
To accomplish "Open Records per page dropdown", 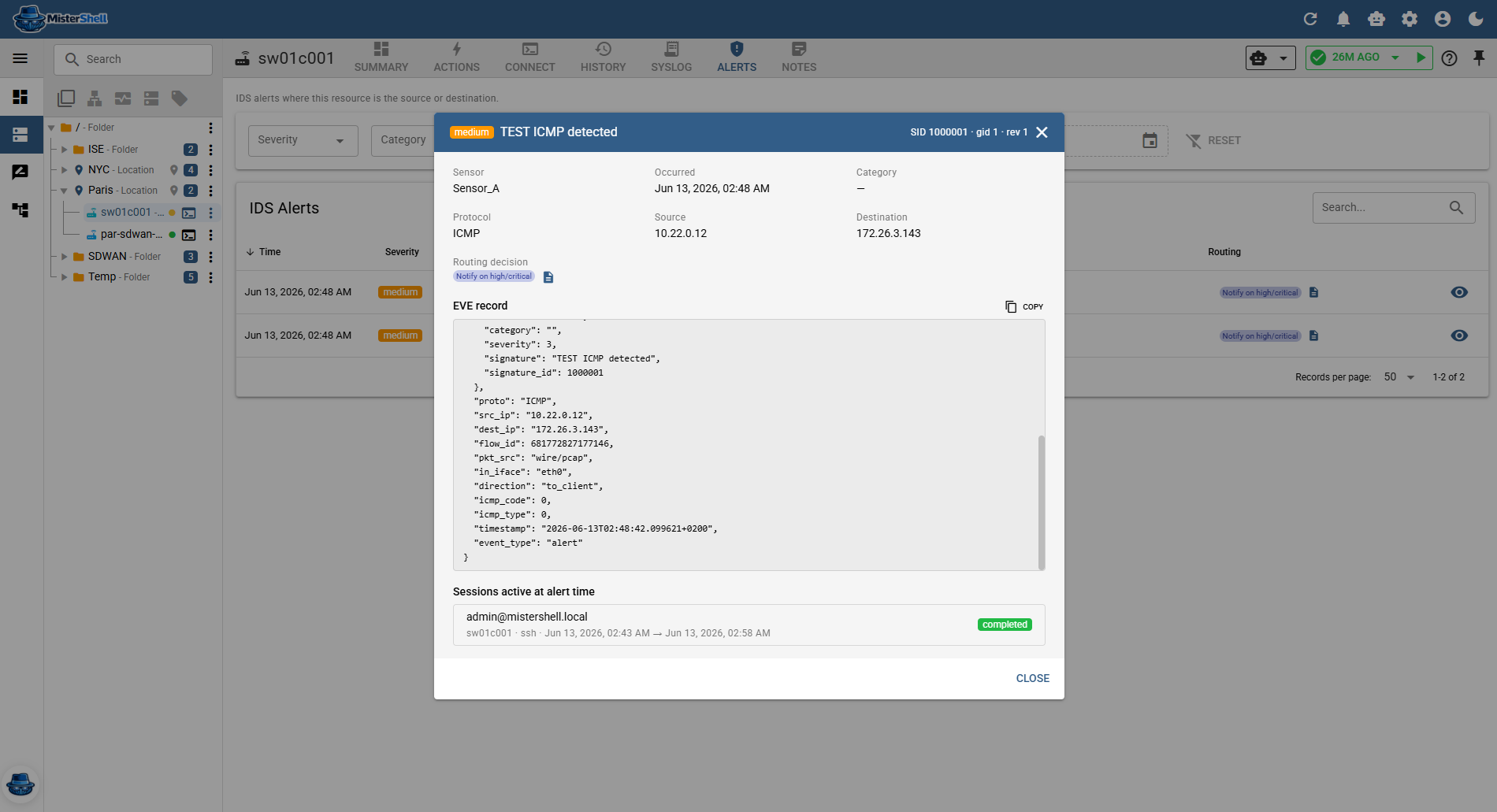I will tap(1399, 377).
